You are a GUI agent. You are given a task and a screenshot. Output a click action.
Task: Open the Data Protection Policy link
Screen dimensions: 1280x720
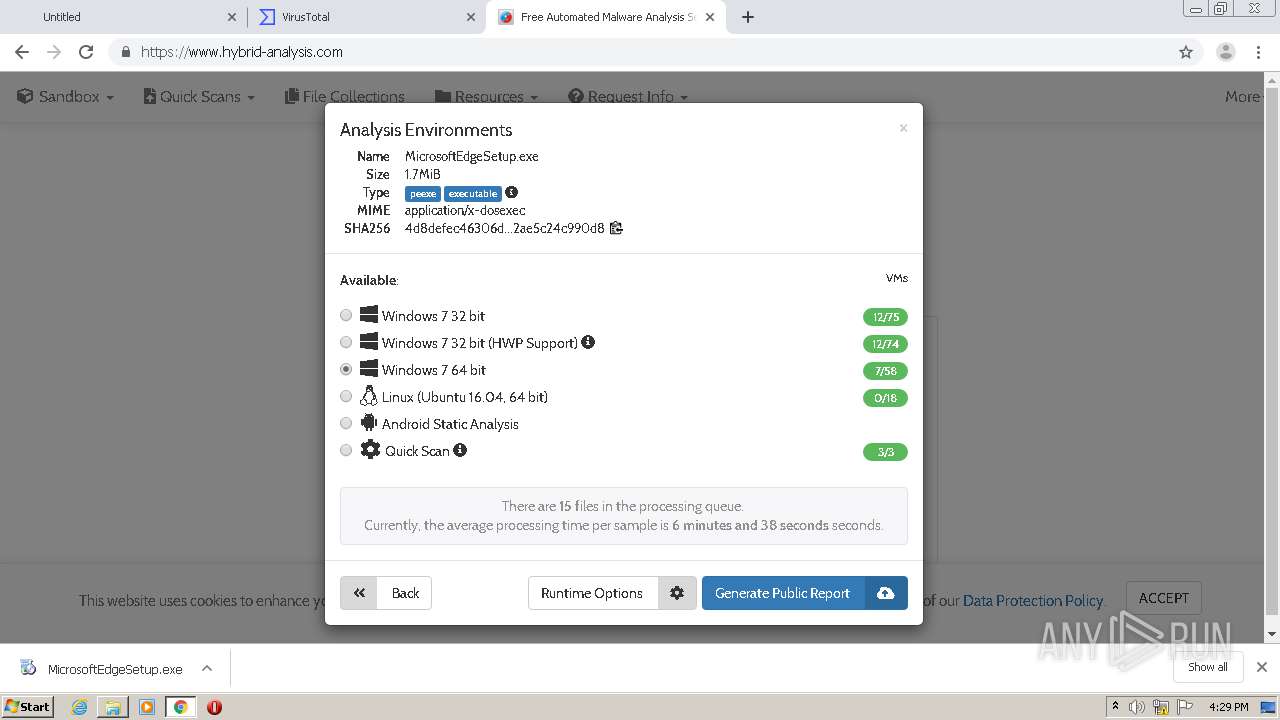pos(1033,600)
